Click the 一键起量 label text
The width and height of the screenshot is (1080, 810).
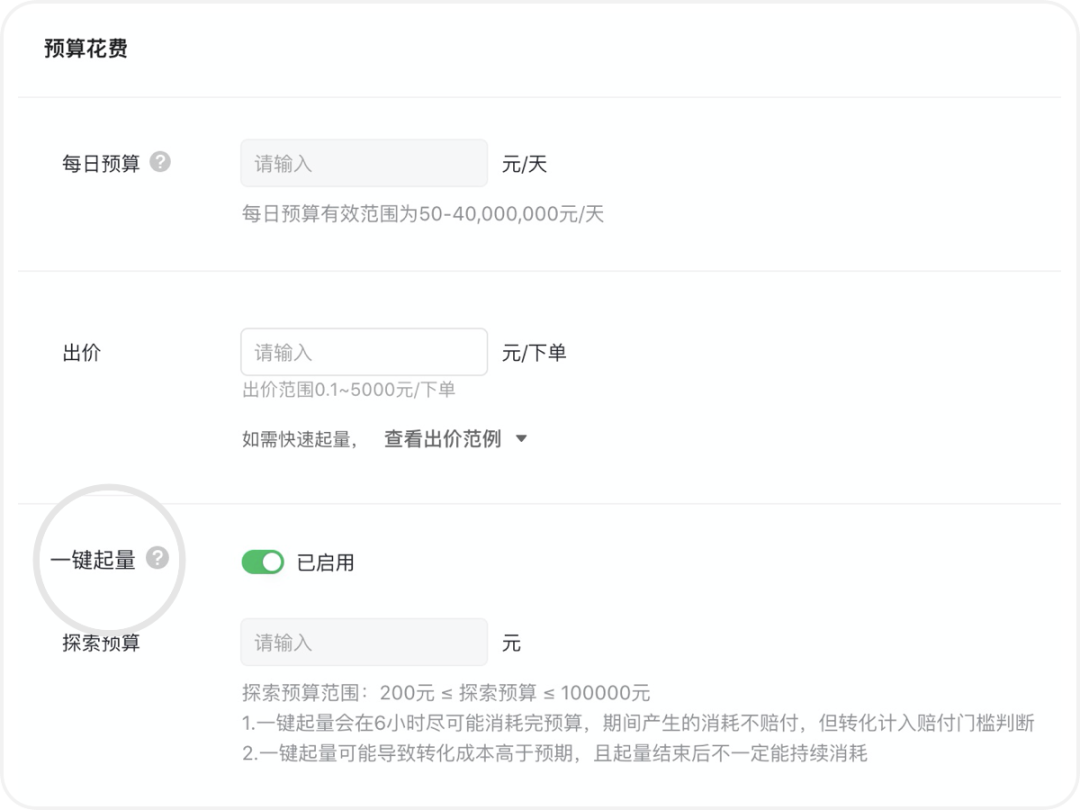point(93,559)
